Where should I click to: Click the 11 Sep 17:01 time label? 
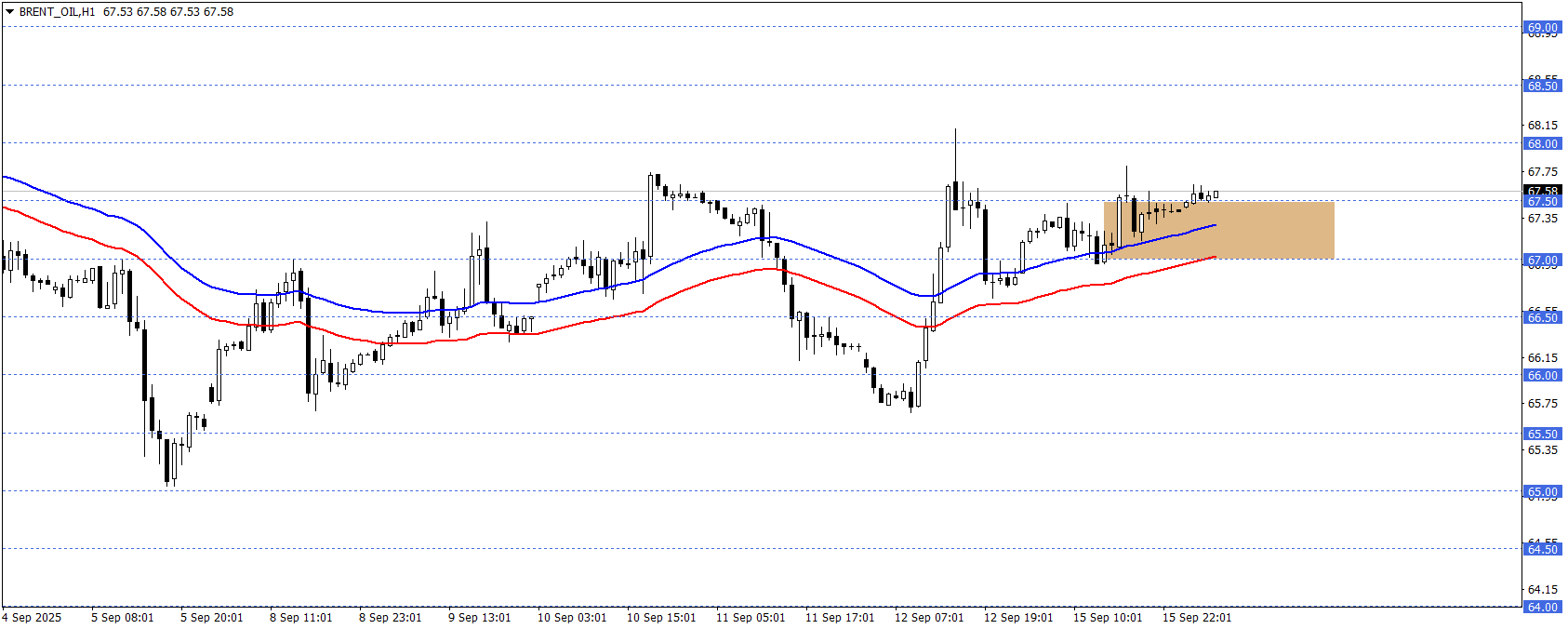840,617
